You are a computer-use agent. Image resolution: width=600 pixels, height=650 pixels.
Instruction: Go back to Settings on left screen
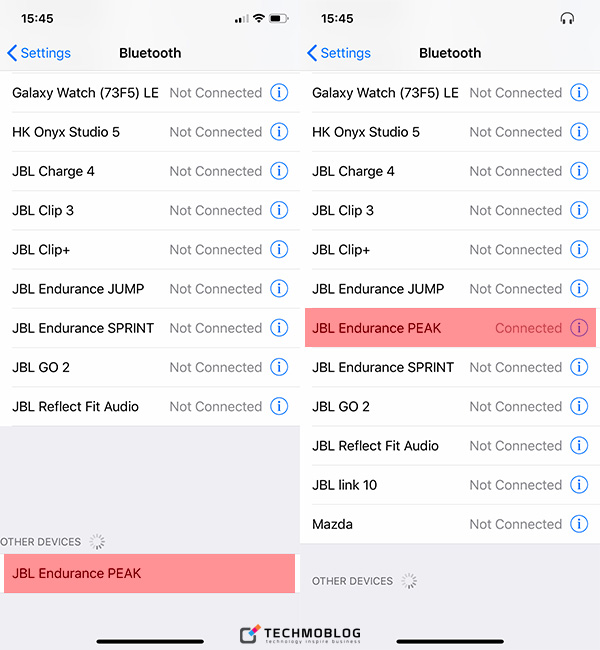point(39,53)
